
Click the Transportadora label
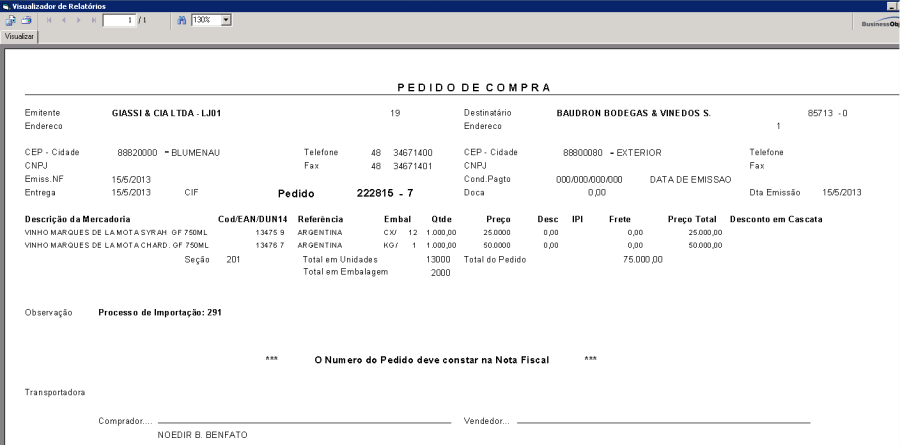[55, 392]
